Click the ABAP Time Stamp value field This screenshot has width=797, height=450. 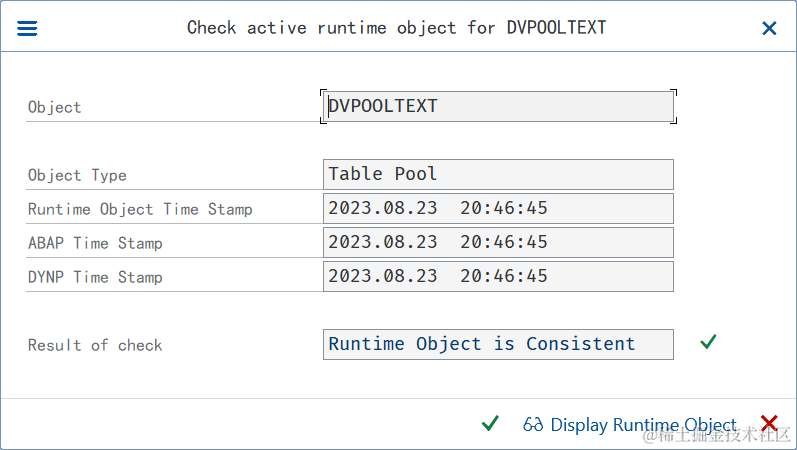tap(498, 243)
